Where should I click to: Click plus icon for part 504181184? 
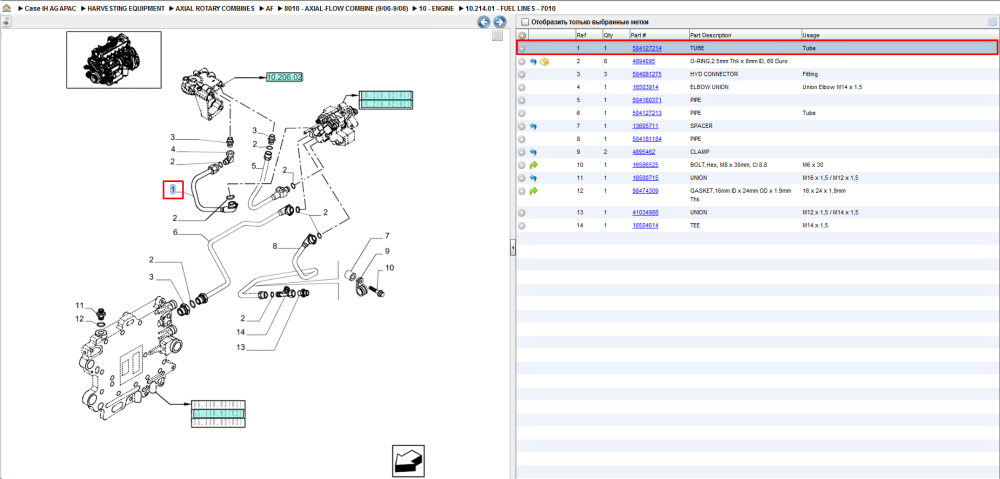(522, 139)
